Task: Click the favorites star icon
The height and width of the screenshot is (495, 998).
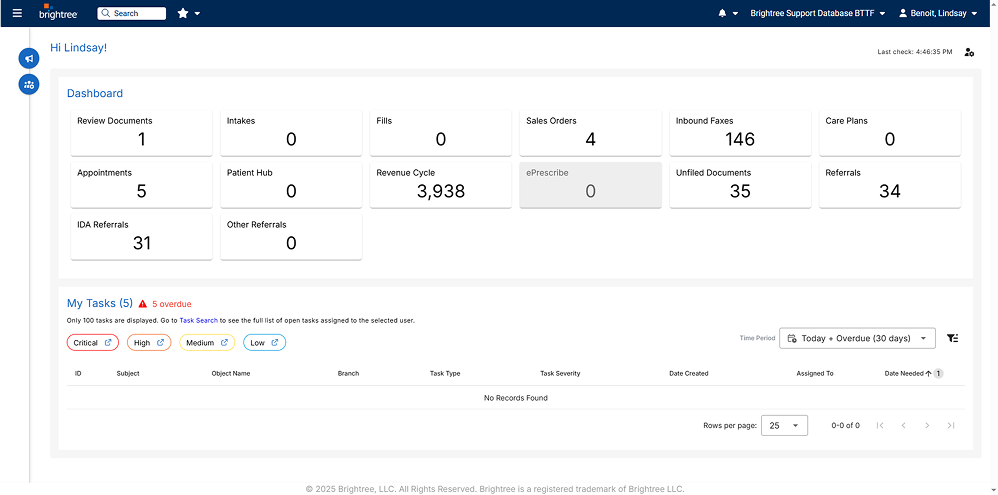Action: coord(183,13)
